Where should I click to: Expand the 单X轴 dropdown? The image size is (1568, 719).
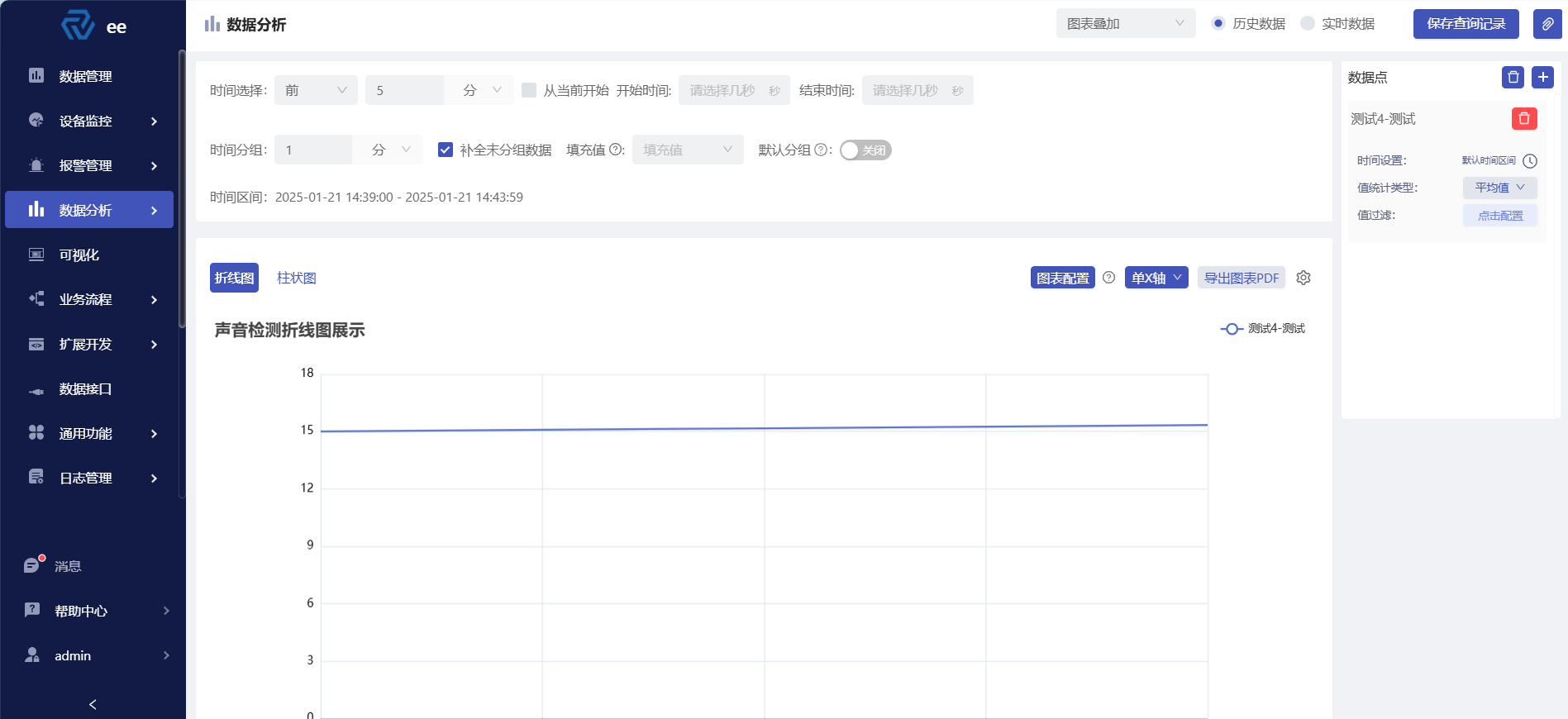1156,278
